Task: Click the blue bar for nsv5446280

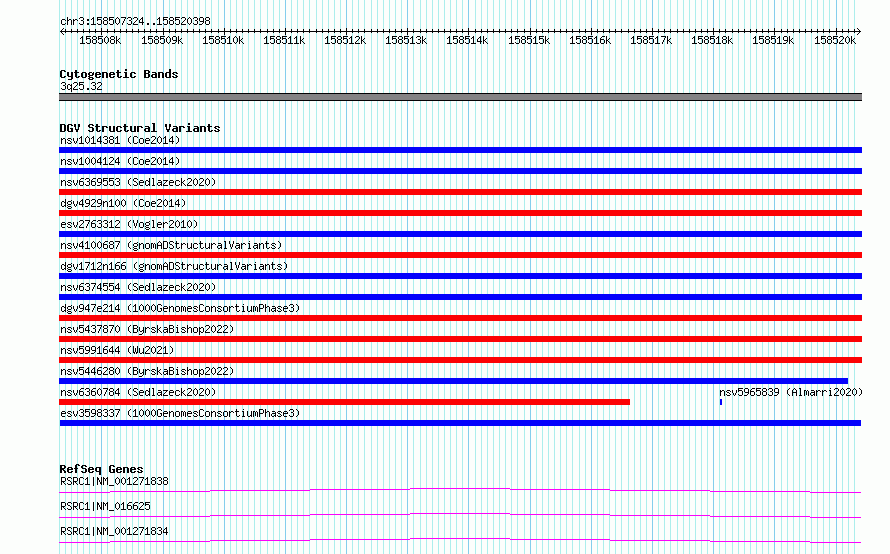Action: click(454, 381)
